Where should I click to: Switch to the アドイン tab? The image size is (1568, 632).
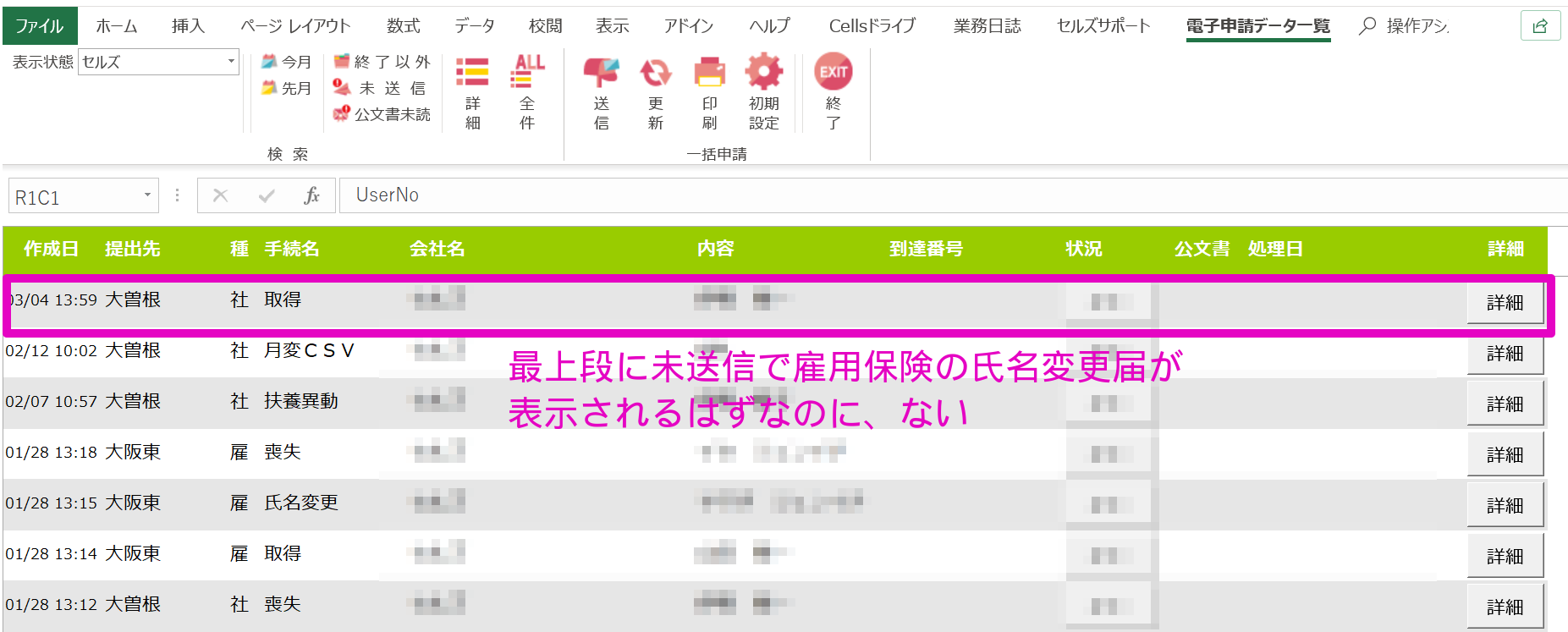point(689,25)
